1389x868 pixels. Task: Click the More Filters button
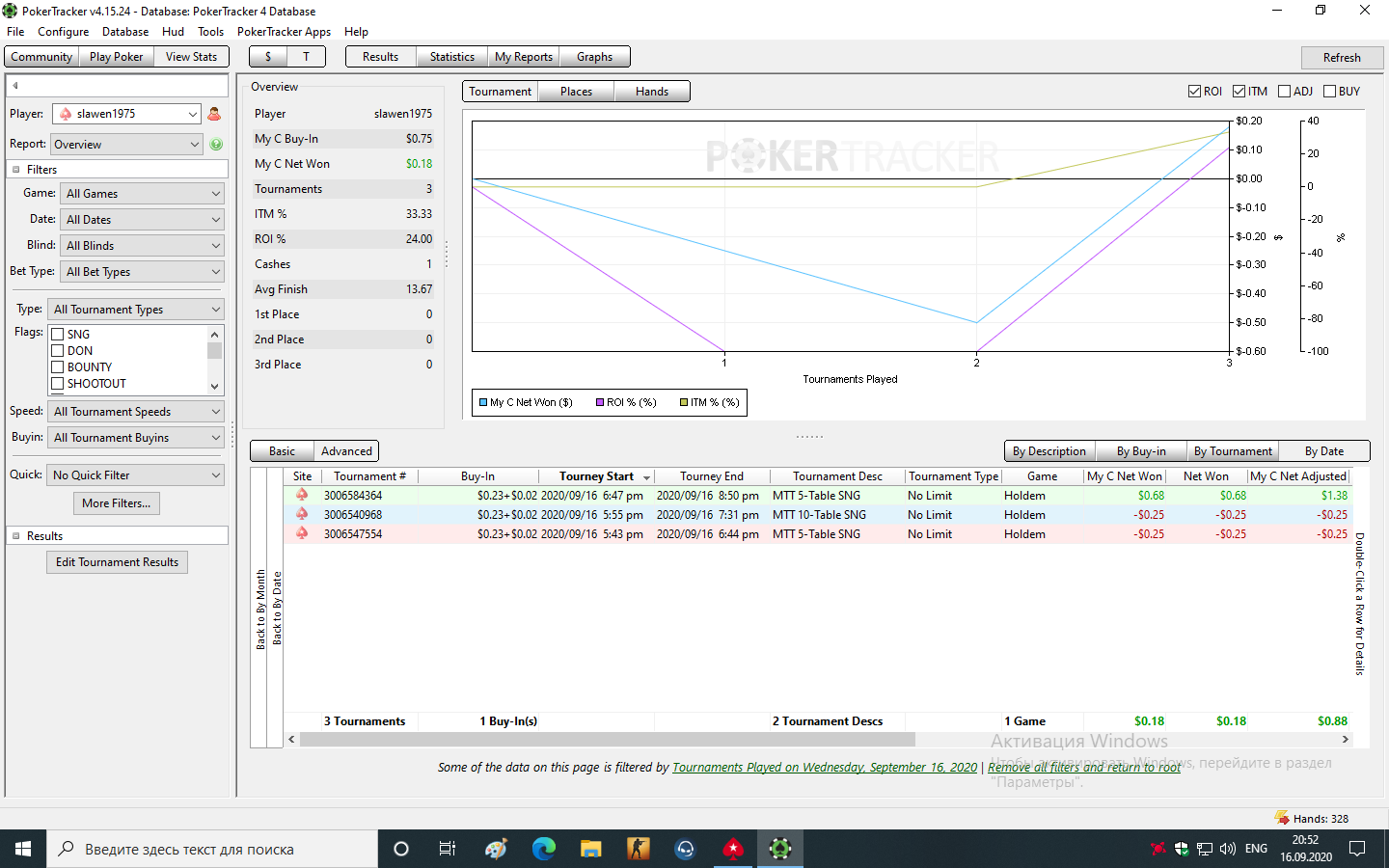click(117, 503)
